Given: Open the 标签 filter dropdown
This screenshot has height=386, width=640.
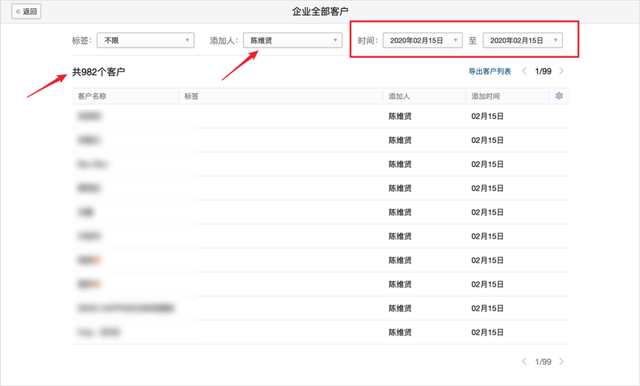Looking at the screenshot, I should 145,40.
